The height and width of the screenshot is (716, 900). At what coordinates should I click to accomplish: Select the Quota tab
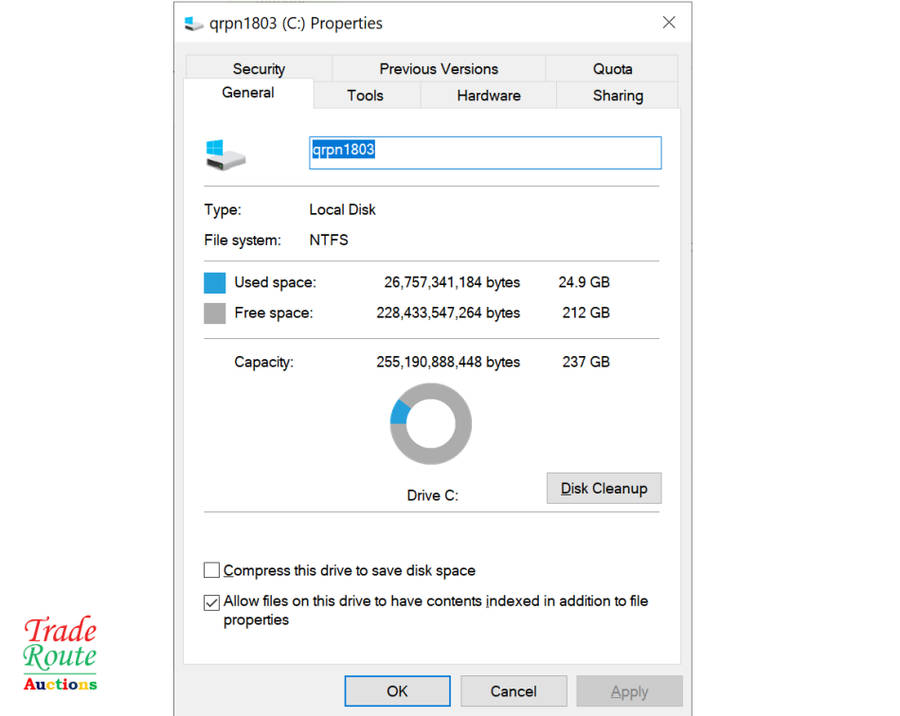click(612, 69)
